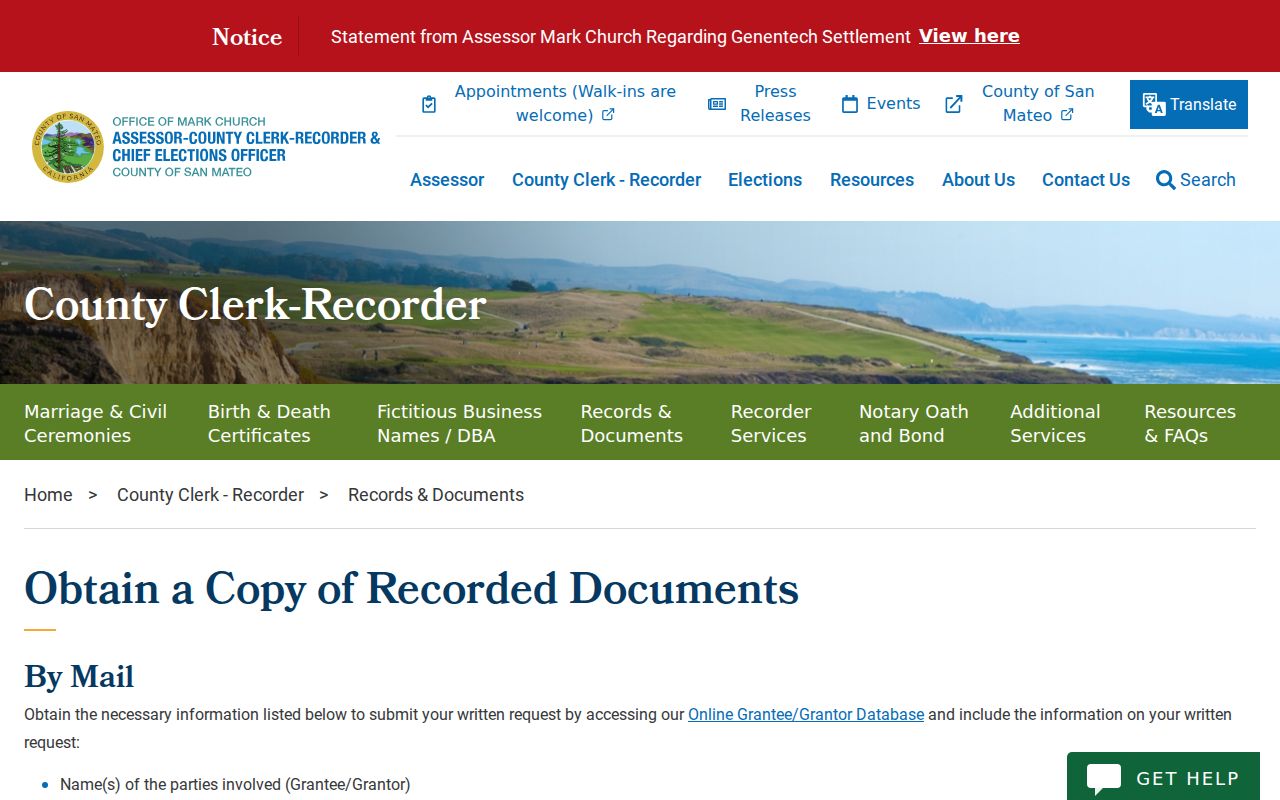Click the Press Releases newspaper icon
Viewport: 1280px width, 800px height.
coord(717,104)
